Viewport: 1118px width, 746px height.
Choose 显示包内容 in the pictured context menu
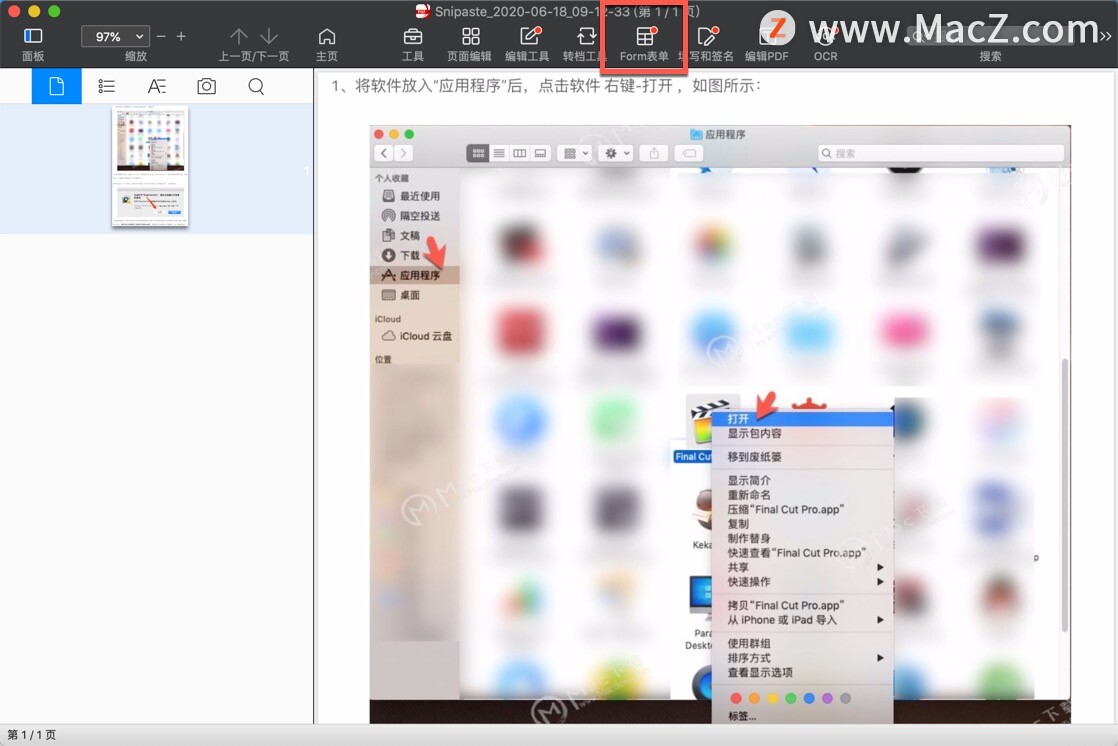click(x=803, y=434)
